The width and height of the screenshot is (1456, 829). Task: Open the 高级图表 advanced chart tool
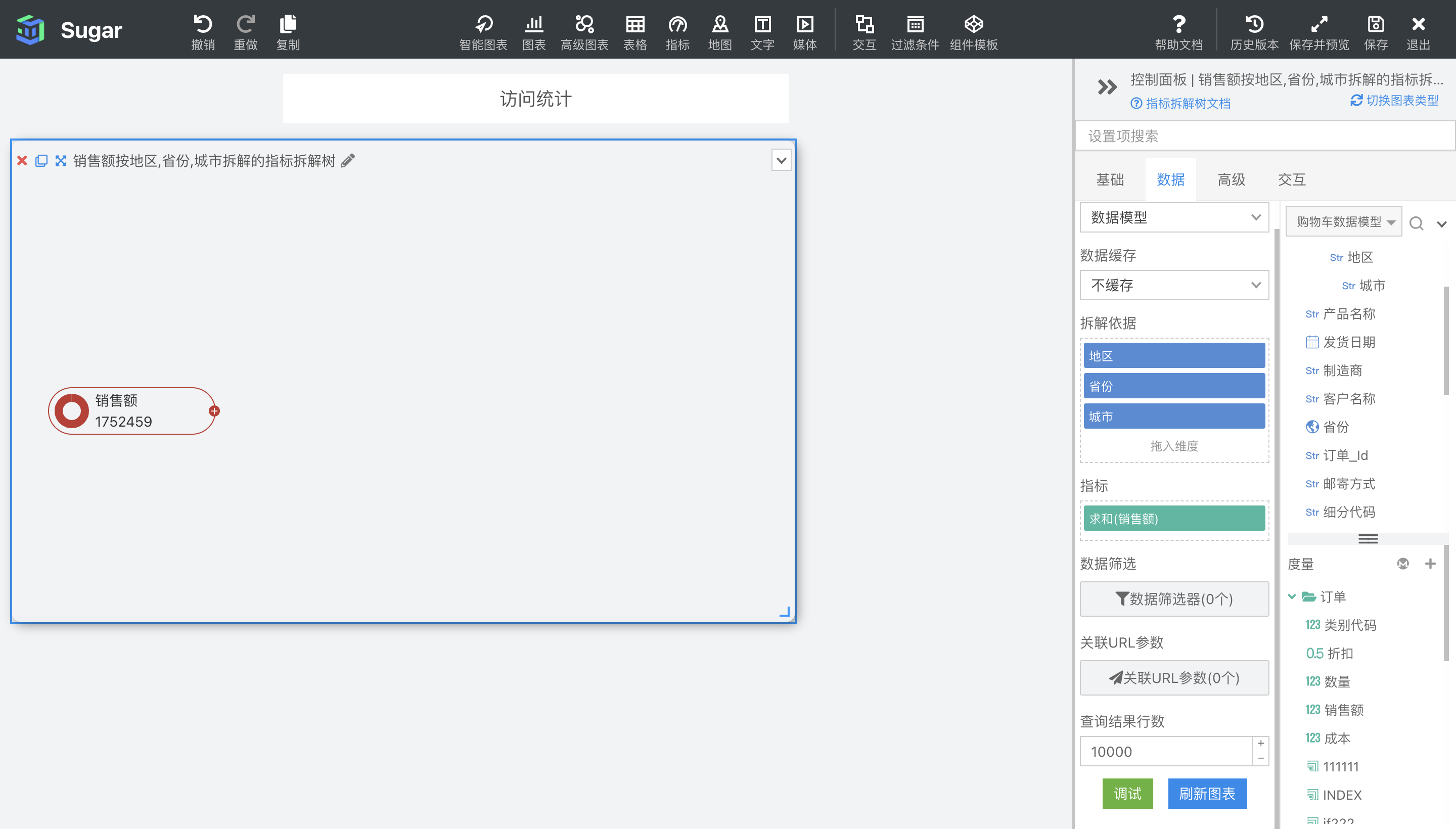(584, 31)
